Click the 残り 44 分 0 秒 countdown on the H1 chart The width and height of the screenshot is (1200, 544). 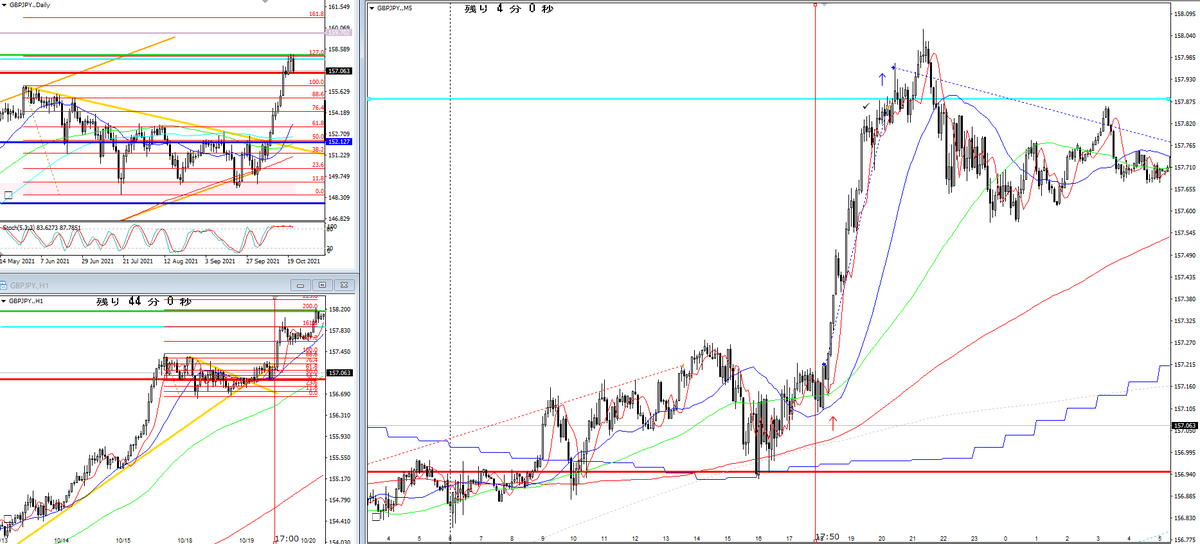tap(144, 301)
